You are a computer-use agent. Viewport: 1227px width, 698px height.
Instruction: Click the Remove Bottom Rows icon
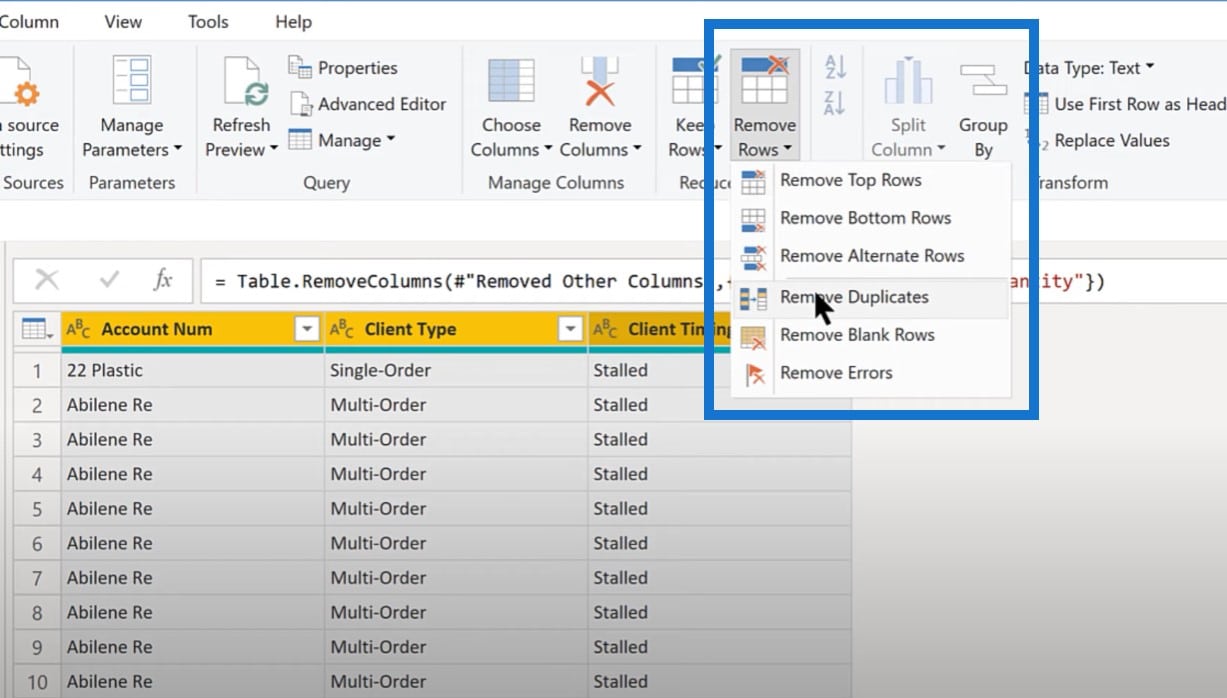coord(753,219)
